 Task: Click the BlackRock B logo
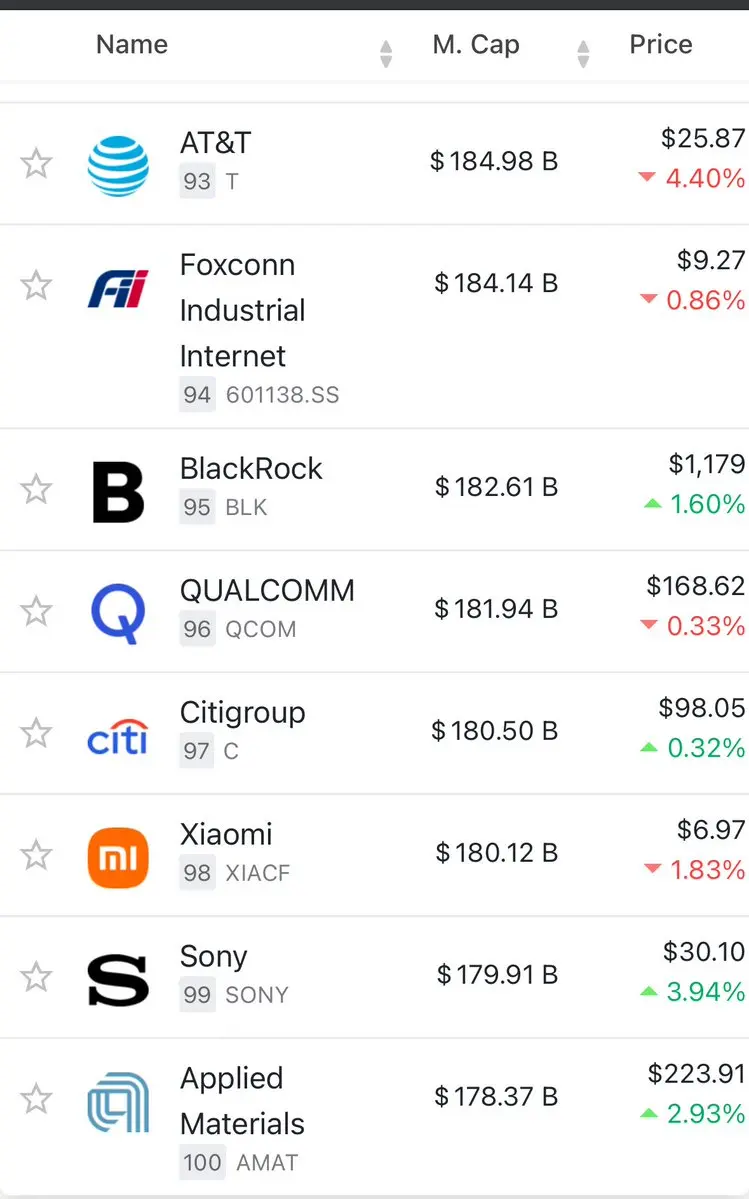click(118, 491)
